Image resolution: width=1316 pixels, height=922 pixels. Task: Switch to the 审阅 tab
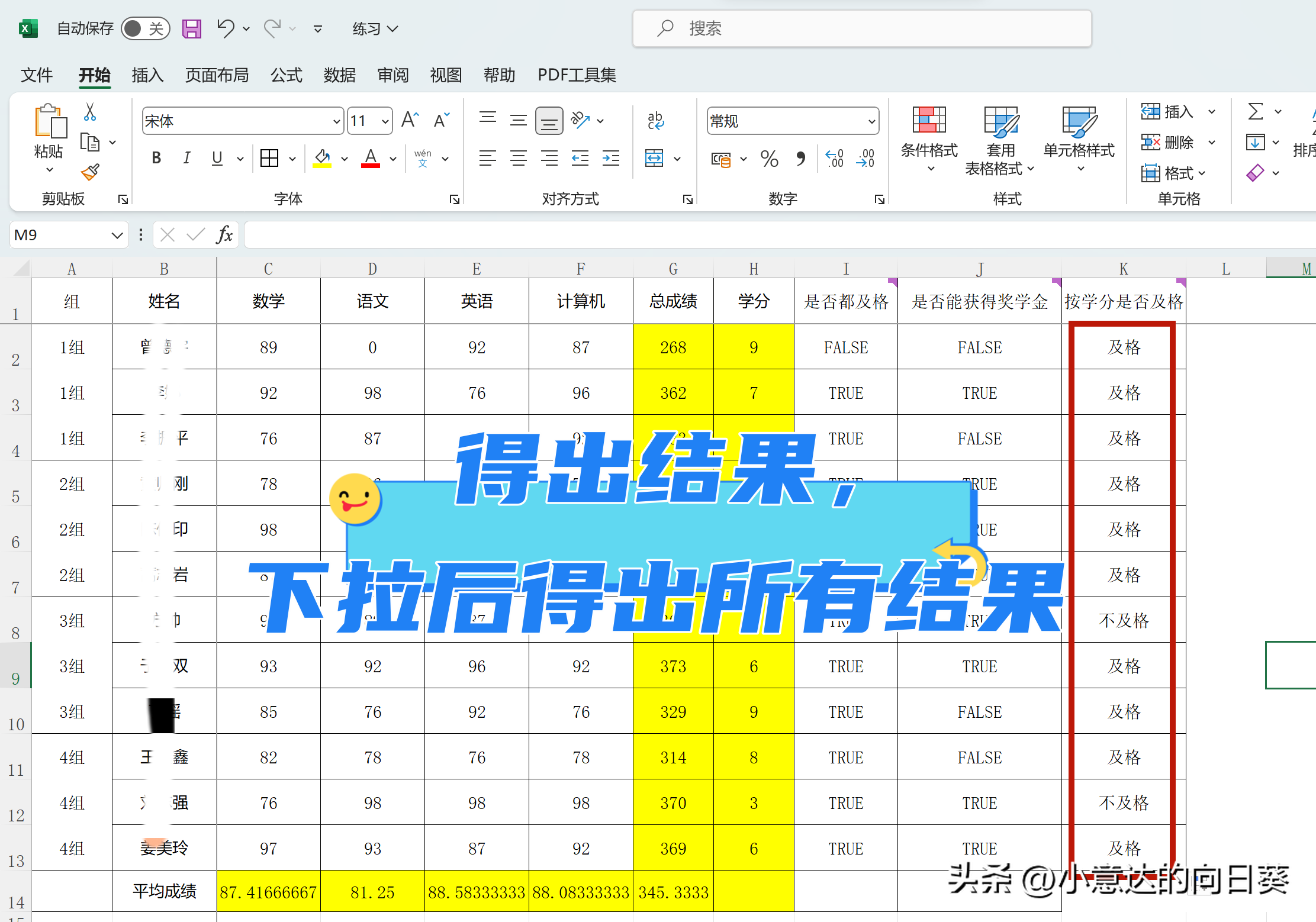pyautogui.click(x=393, y=75)
